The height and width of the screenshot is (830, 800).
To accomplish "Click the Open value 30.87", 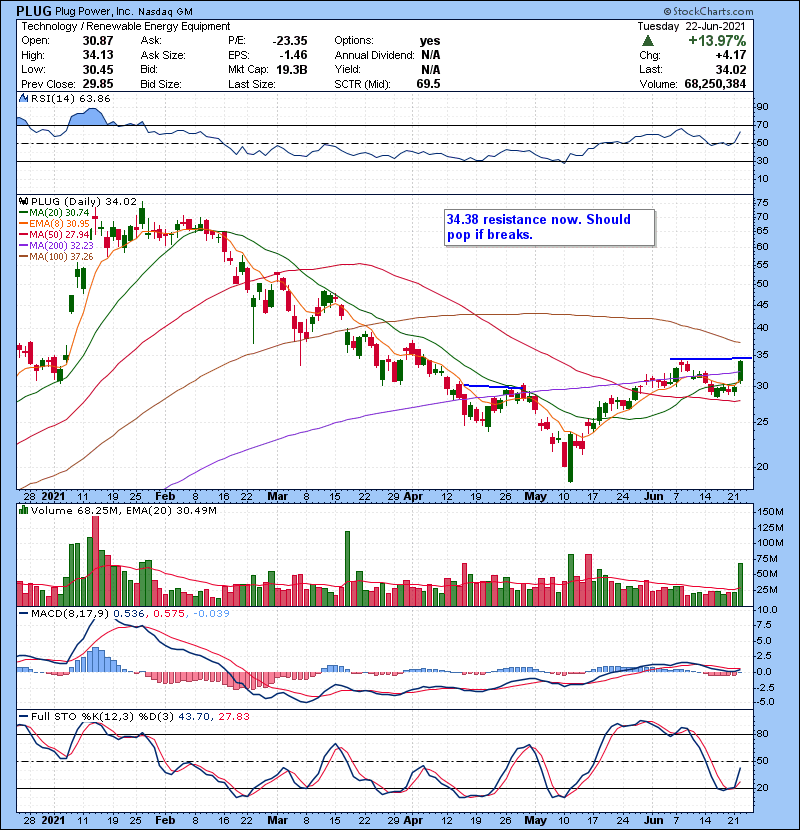I will pyautogui.click(x=98, y=41).
